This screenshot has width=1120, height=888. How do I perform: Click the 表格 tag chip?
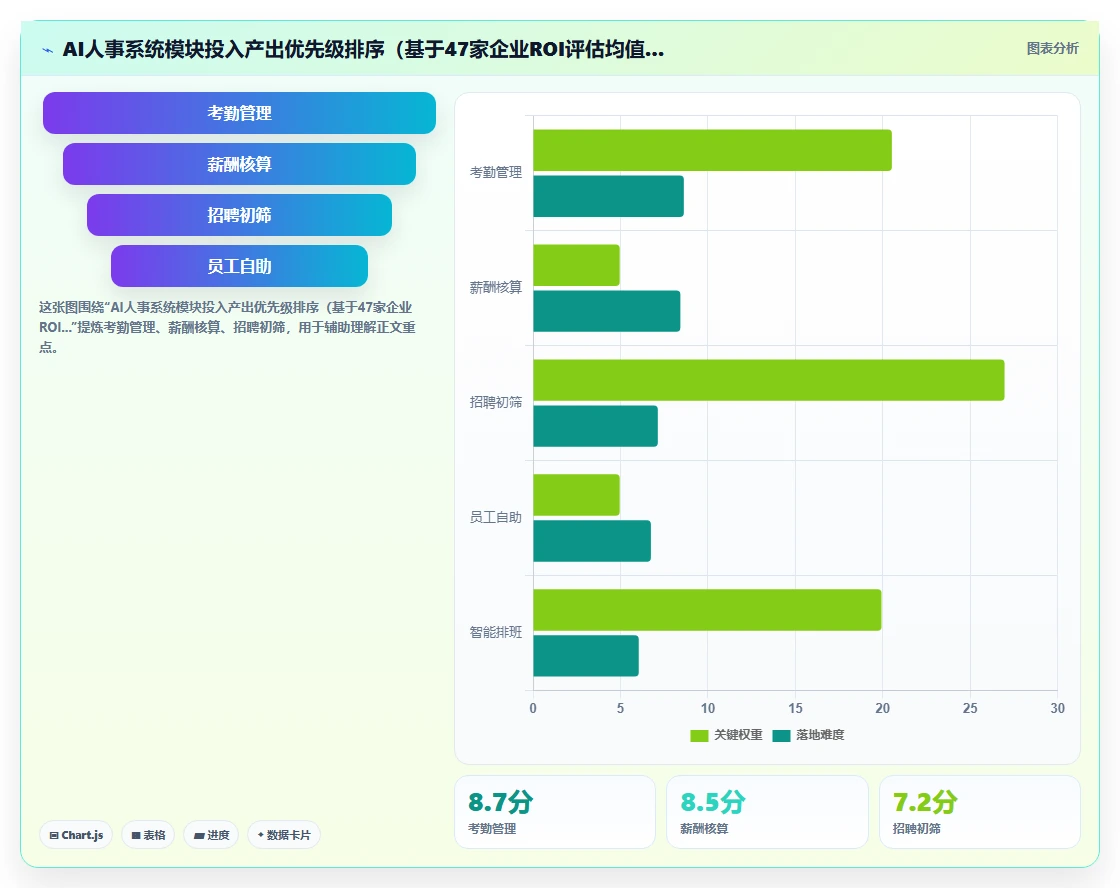(x=148, y=835)
